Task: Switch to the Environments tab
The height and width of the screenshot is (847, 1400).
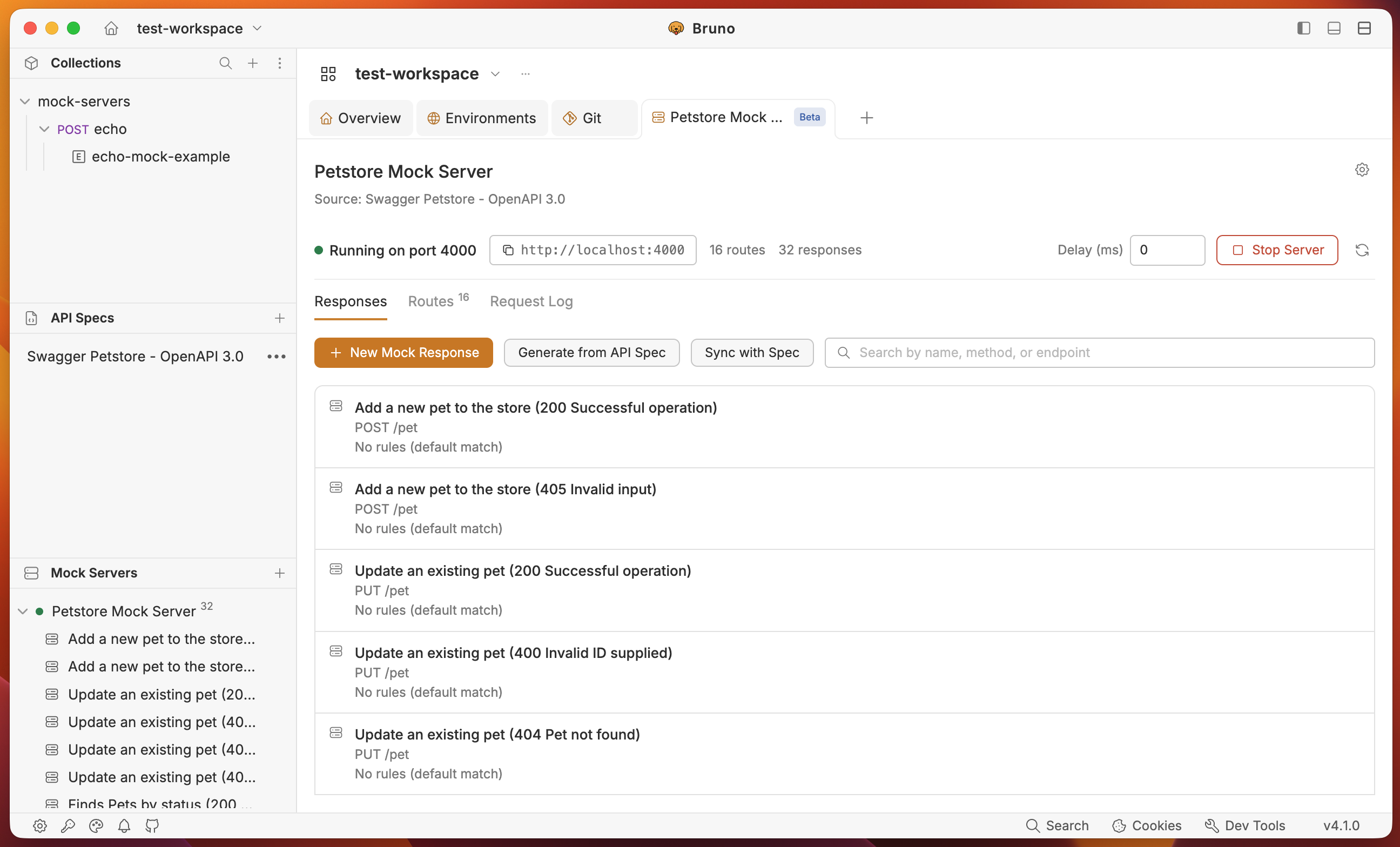Action: coord(482,118)
